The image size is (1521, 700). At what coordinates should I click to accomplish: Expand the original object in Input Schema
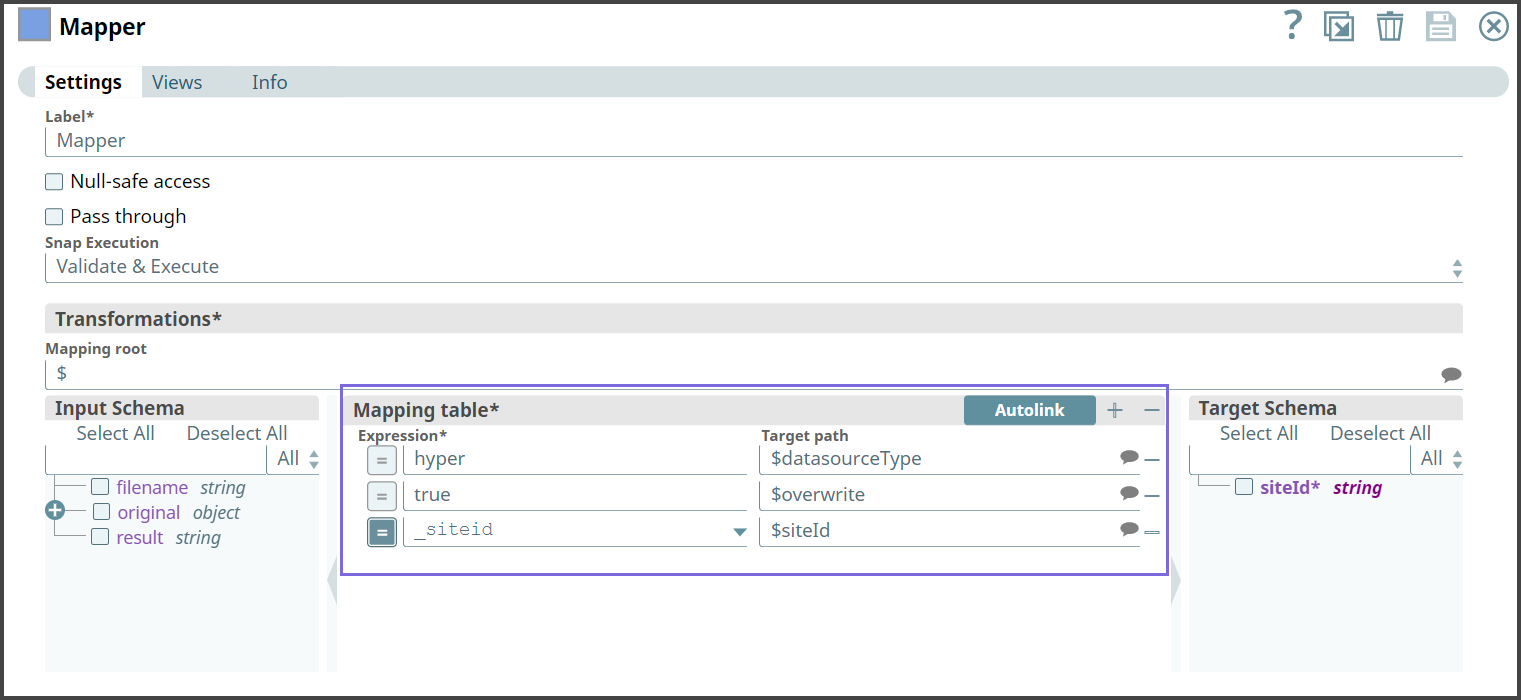click(55, 511)
